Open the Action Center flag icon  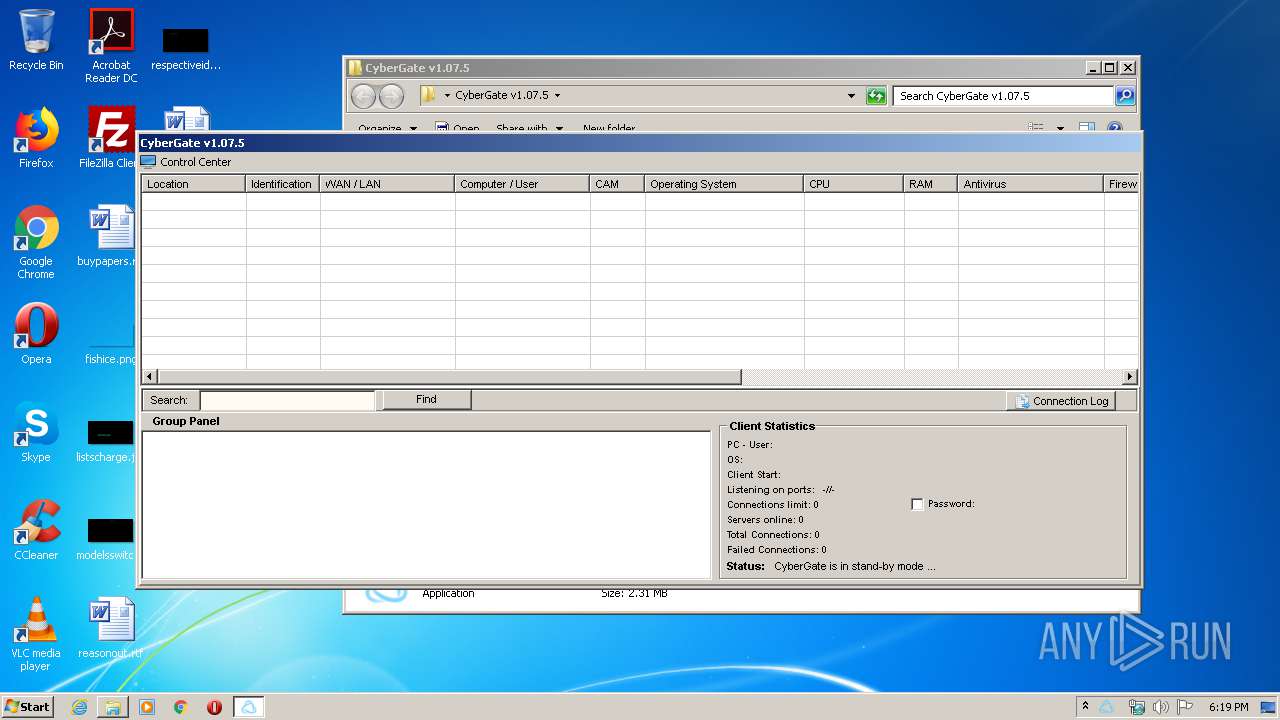1185,707
